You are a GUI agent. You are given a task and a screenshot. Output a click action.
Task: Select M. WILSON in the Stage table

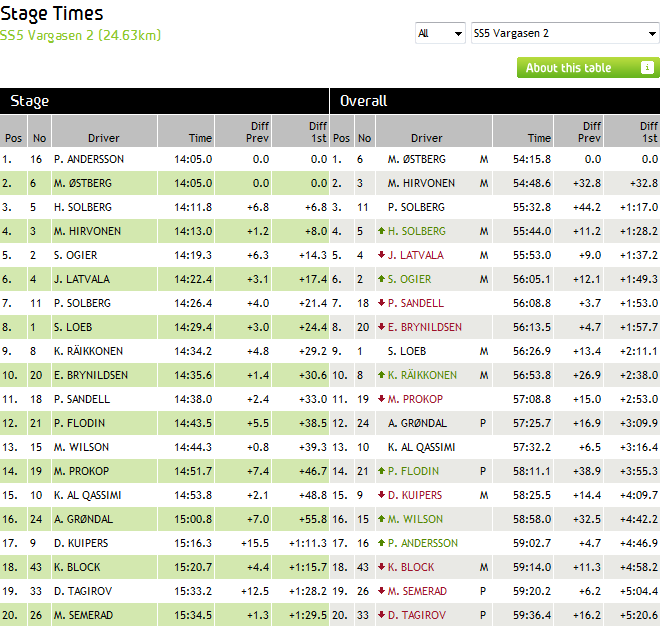click(81, 448)
